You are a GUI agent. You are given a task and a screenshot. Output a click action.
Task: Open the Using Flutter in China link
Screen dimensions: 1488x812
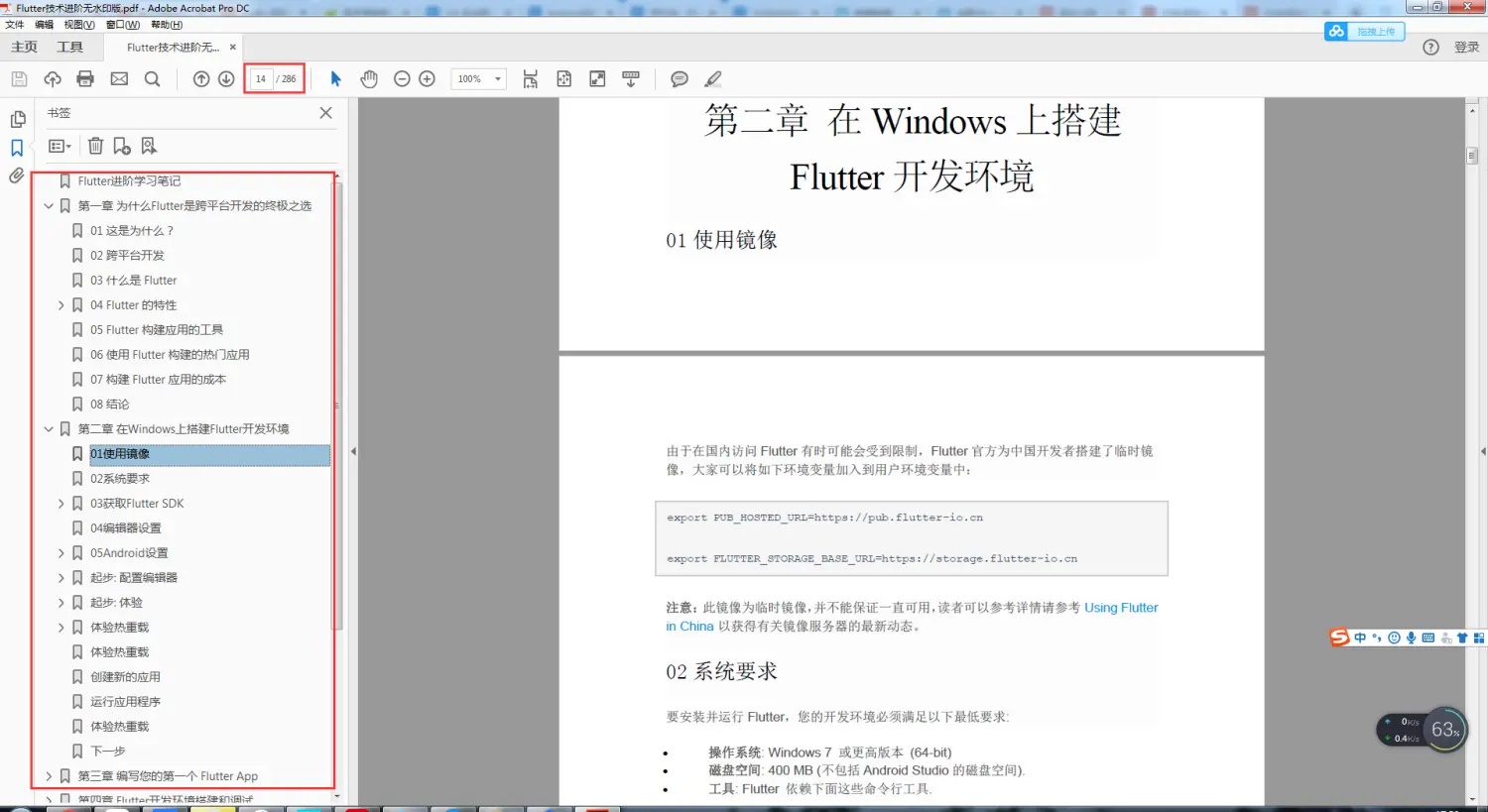coord(1121,608)
